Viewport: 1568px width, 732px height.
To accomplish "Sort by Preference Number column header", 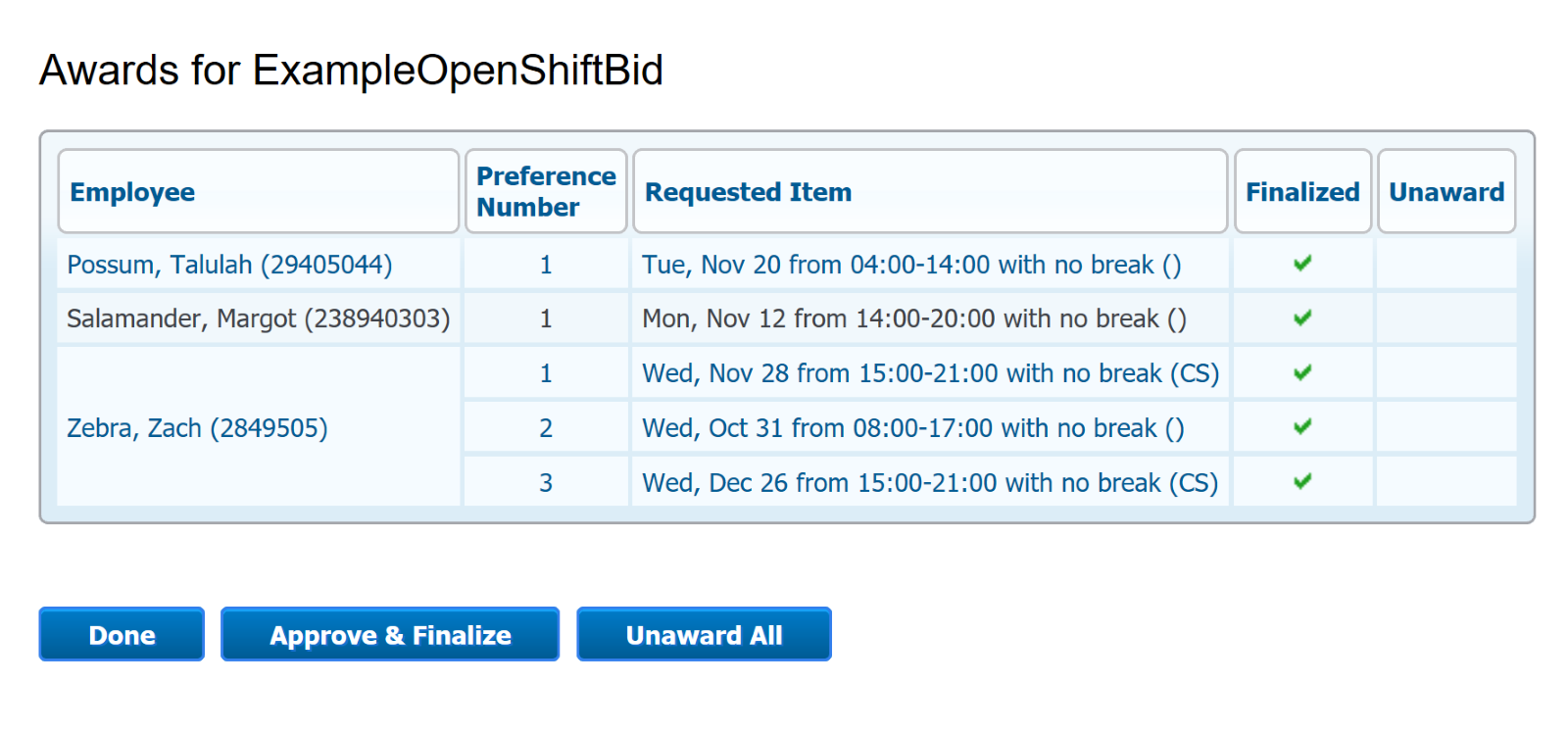I will (546, 192).
